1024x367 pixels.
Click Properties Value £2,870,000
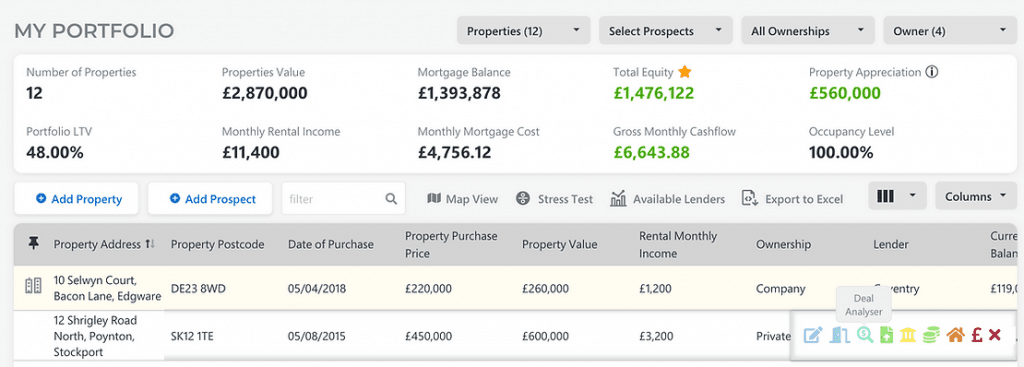[x=264, y=93]
